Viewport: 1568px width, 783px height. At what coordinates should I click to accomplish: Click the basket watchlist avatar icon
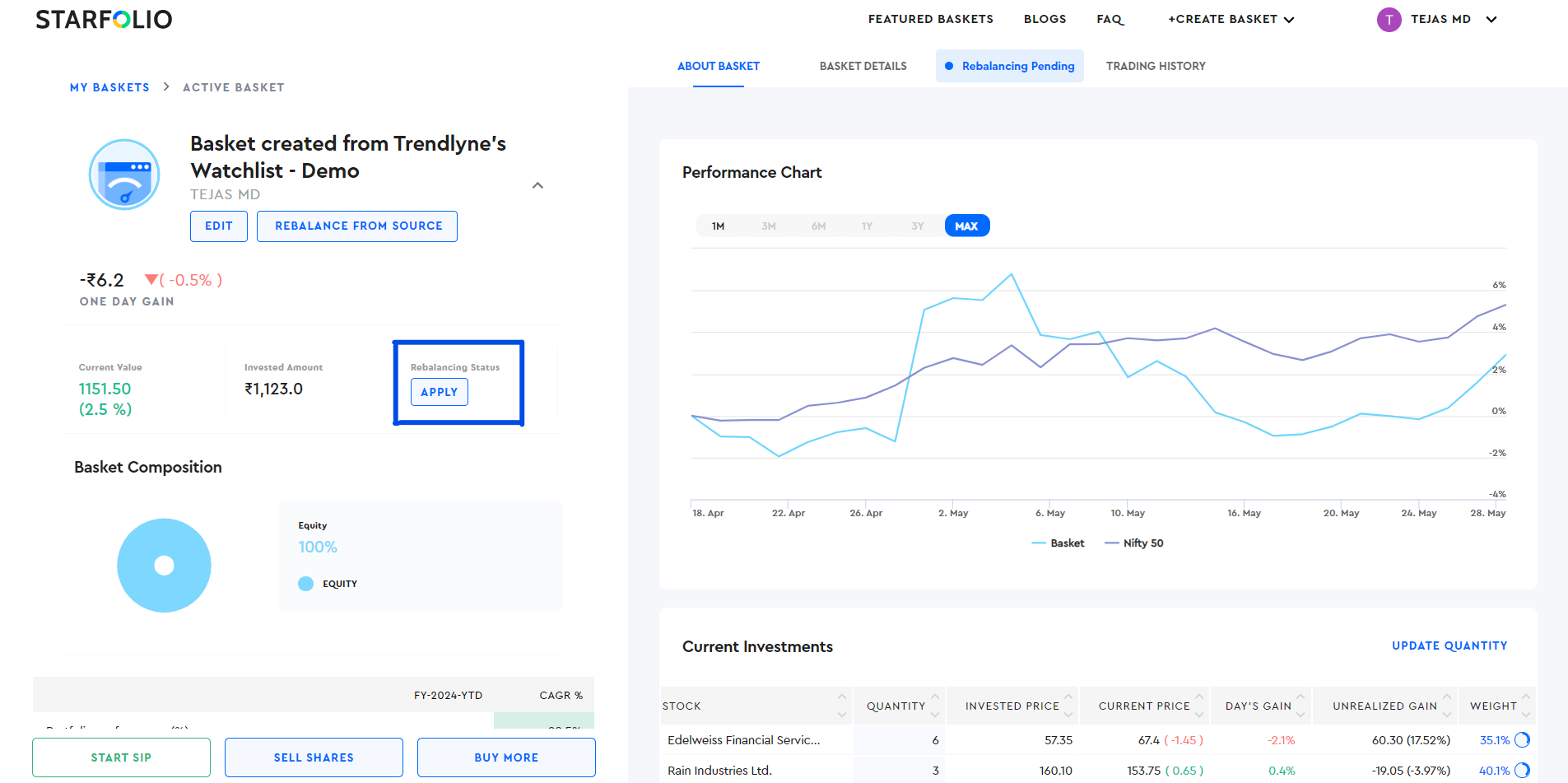pyautogui.click(x=124, y=175)
